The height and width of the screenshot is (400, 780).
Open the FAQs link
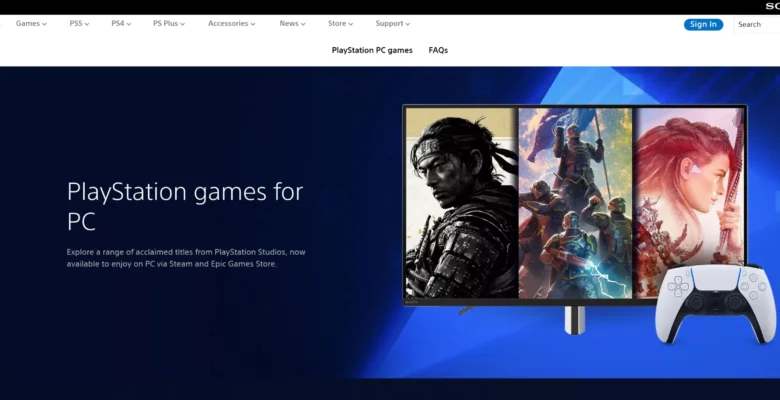tap(438, 50)
